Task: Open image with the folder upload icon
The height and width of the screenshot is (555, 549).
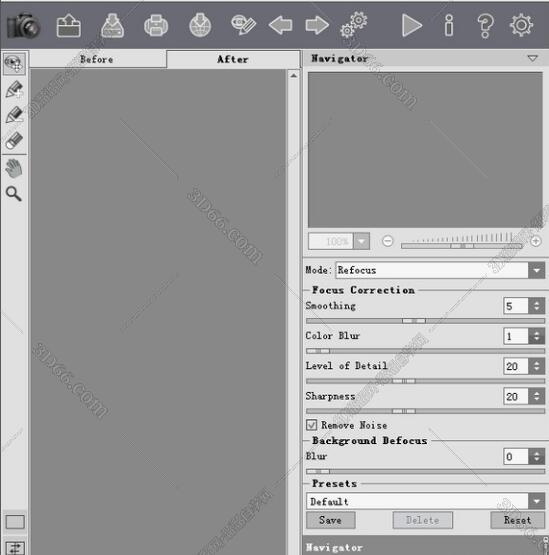Action: coord(69,25)
